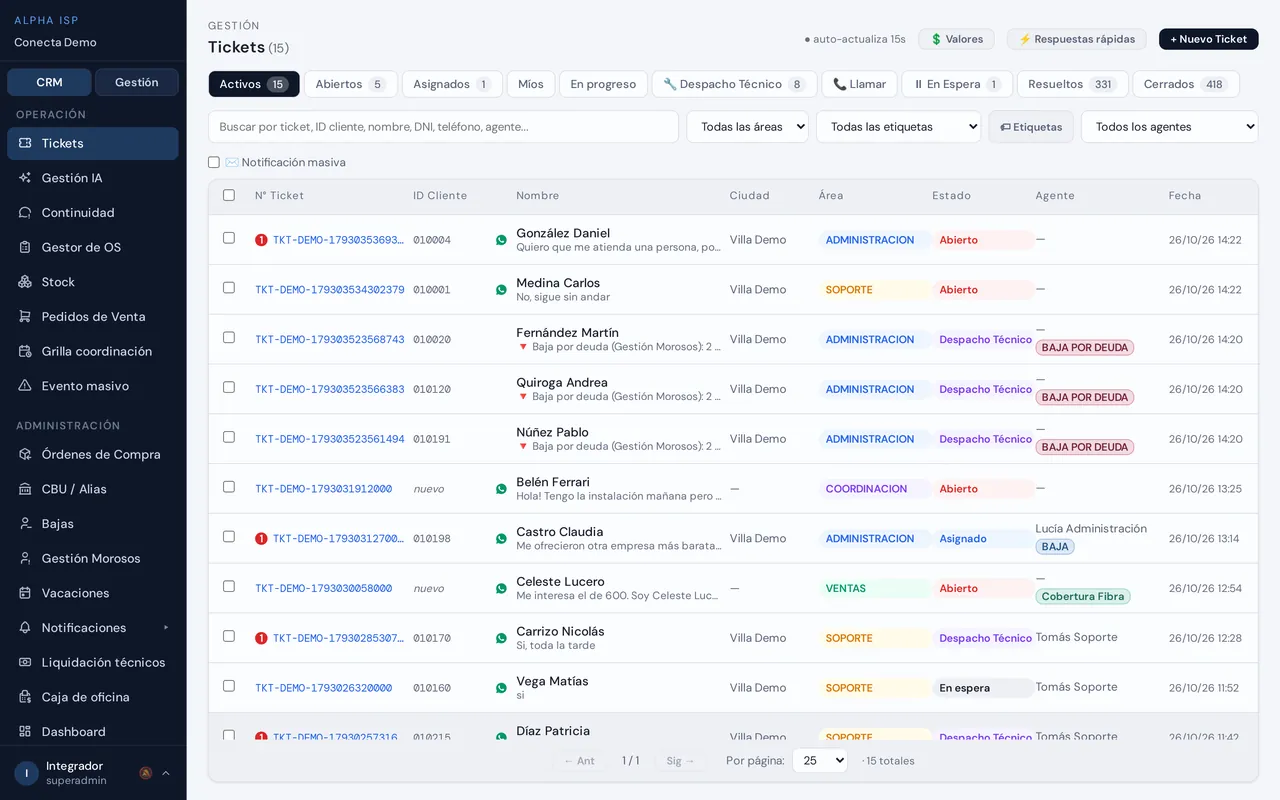Check the select-all box in table header

click(x=229, y=195)
